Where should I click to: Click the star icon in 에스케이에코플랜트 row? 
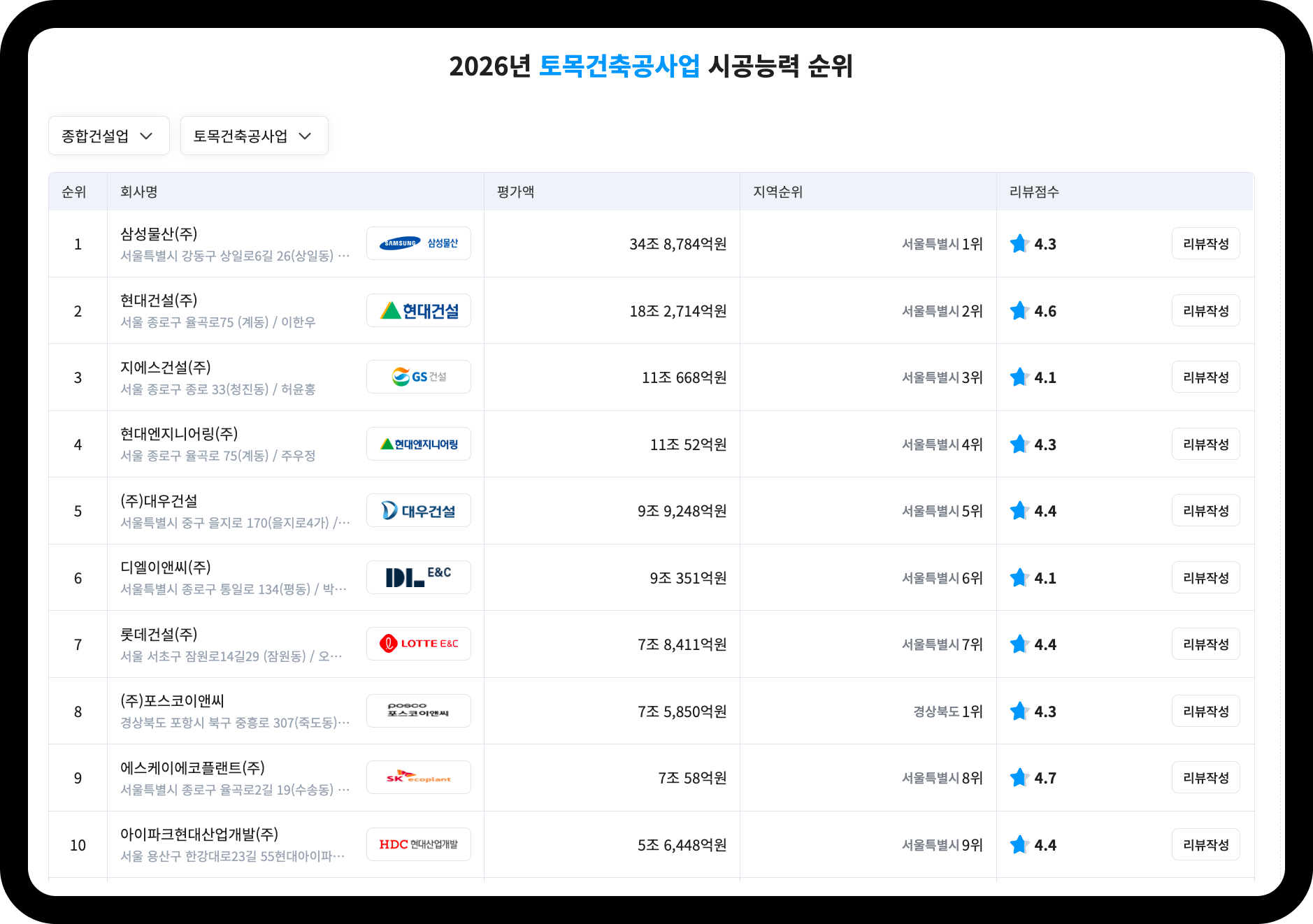click(x=1019, y=777)
